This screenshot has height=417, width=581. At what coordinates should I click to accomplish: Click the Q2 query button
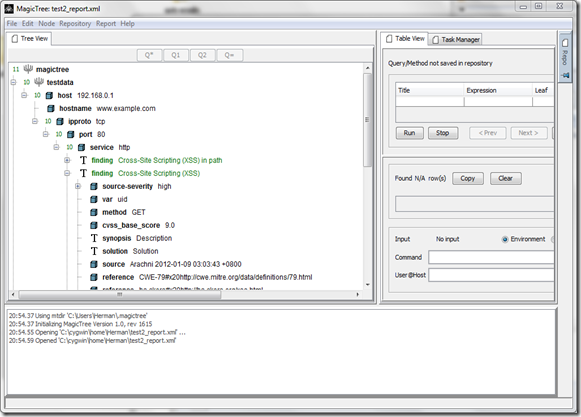pos(202,55)
